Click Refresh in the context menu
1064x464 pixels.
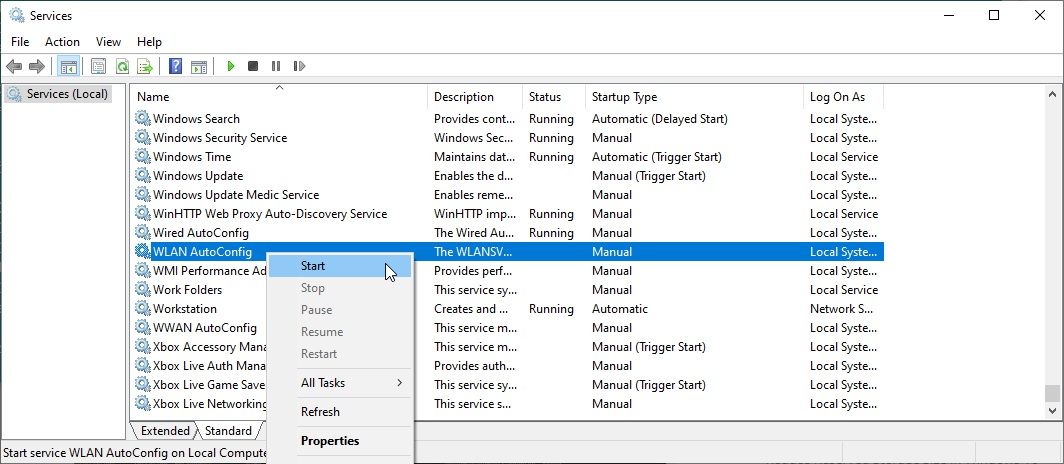point(320,412)
